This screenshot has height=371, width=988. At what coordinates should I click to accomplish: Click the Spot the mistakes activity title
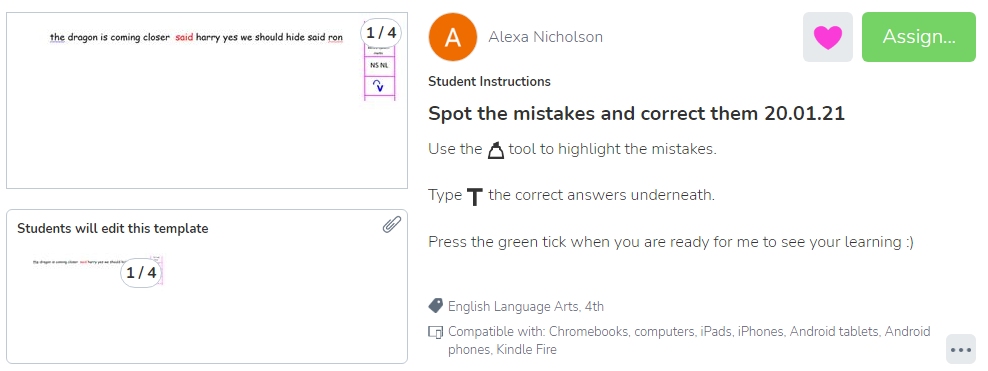point(636,114)
